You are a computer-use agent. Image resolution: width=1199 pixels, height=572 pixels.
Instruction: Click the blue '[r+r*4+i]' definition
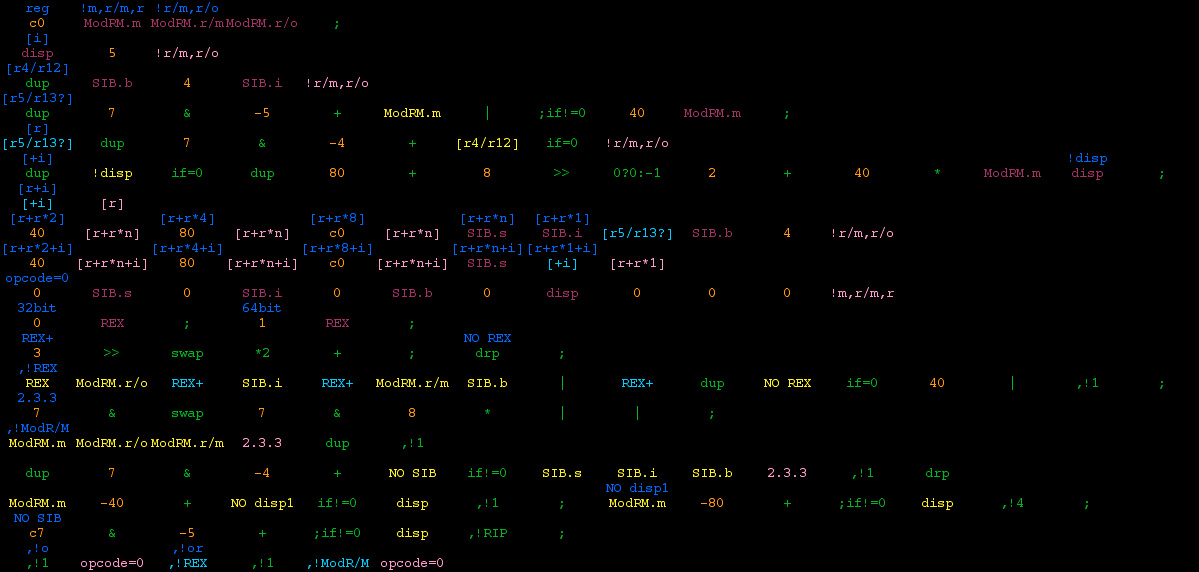(187, 249)
